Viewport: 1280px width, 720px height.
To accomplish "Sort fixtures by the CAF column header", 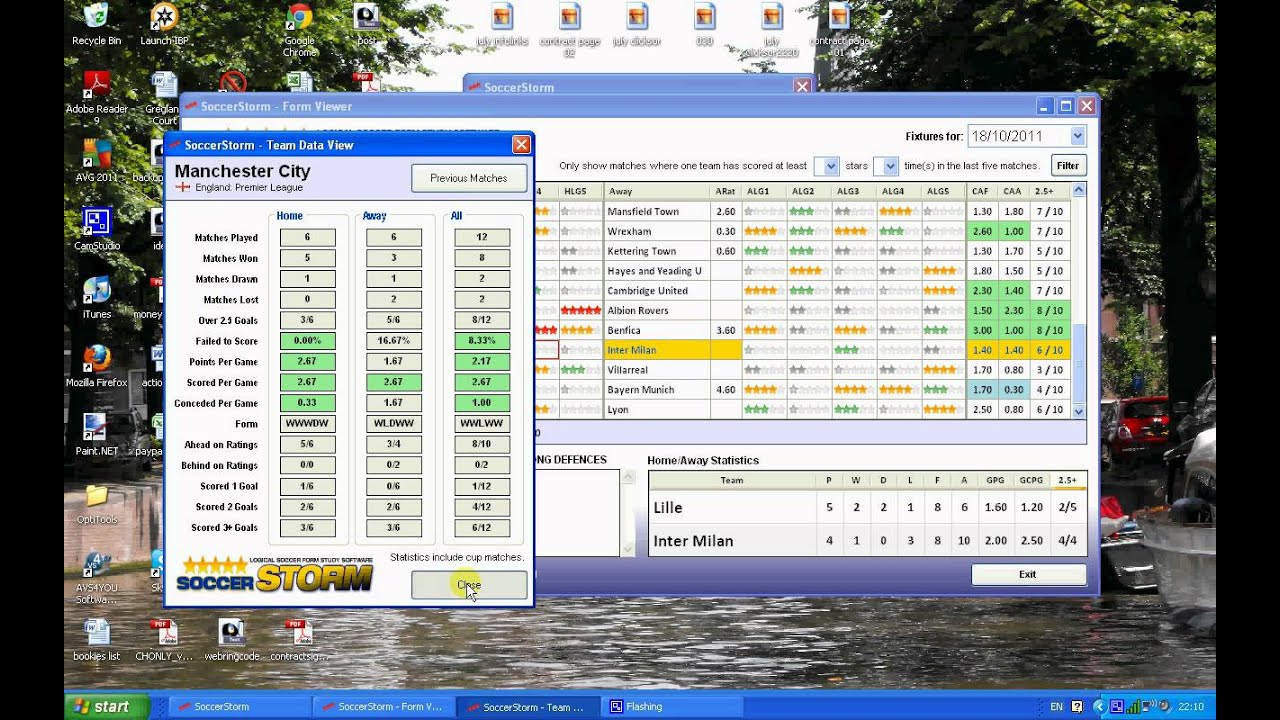I will (x=982, y=191).
